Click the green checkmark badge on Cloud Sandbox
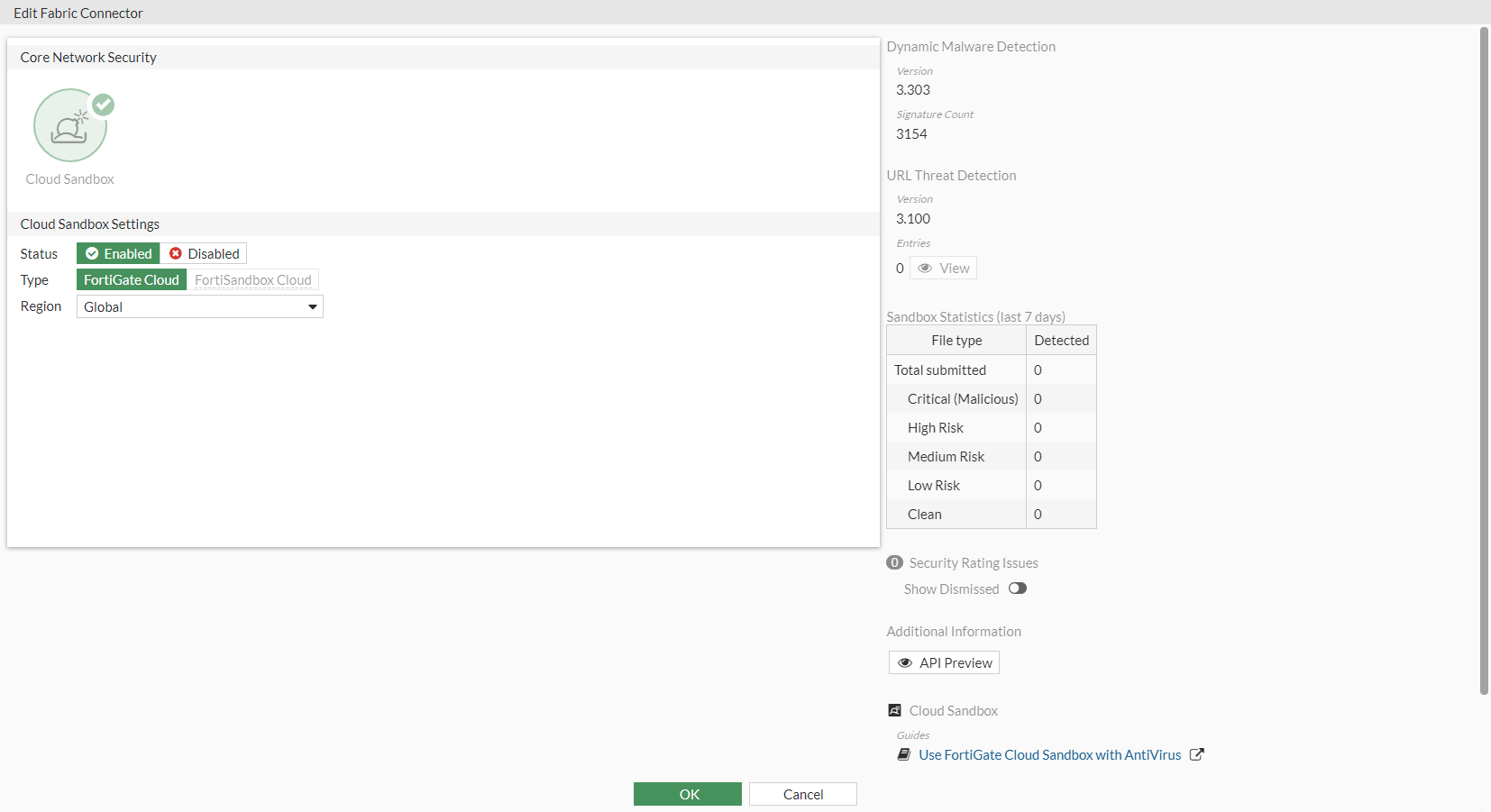 point(104,105)
